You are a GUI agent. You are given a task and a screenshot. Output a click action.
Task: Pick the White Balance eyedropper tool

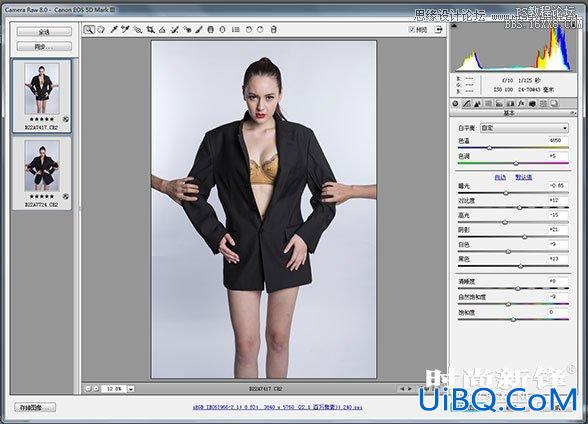coord(114,30)
